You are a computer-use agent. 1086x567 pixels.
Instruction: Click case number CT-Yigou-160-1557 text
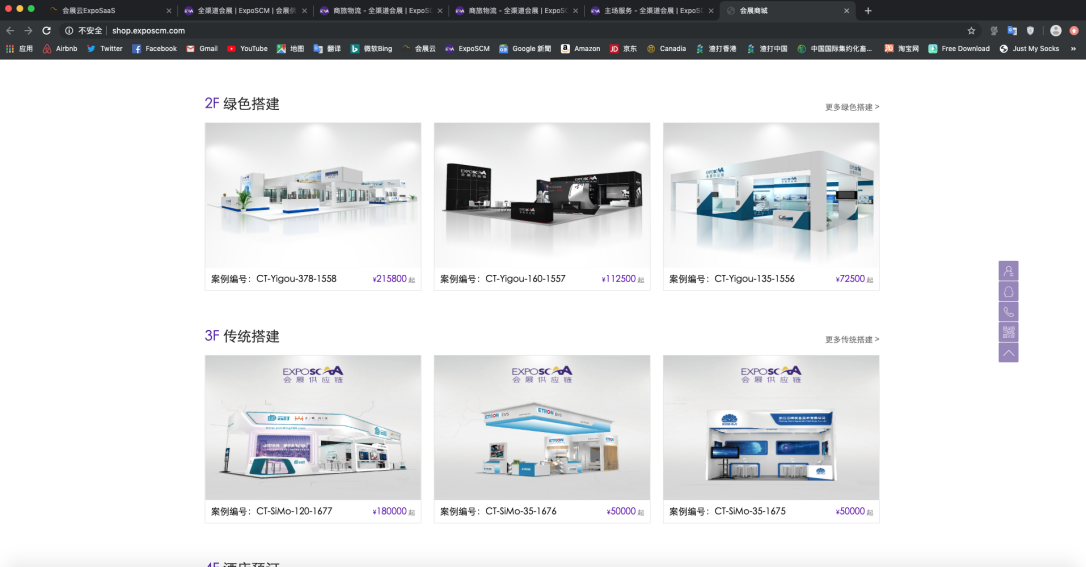[x=526, y=279]
